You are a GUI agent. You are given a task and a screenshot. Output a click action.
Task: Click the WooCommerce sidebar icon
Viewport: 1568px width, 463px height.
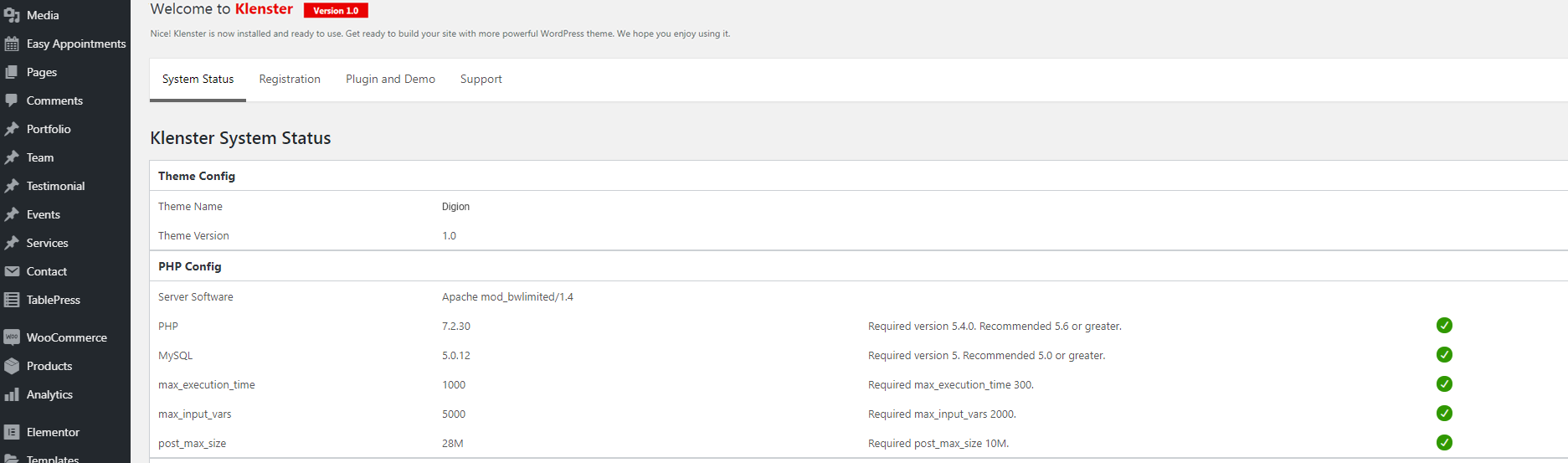coord(12,337)
